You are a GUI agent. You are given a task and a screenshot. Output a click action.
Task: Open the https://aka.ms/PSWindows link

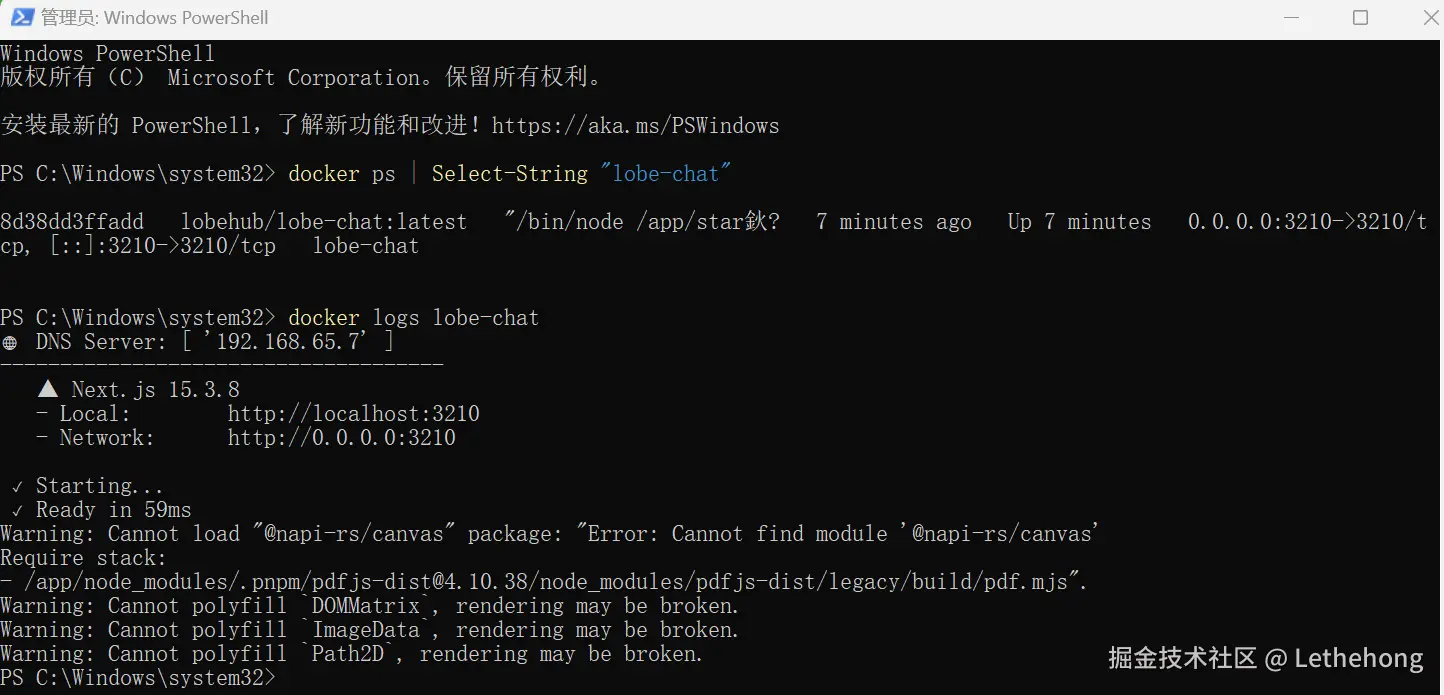[635, 126]
